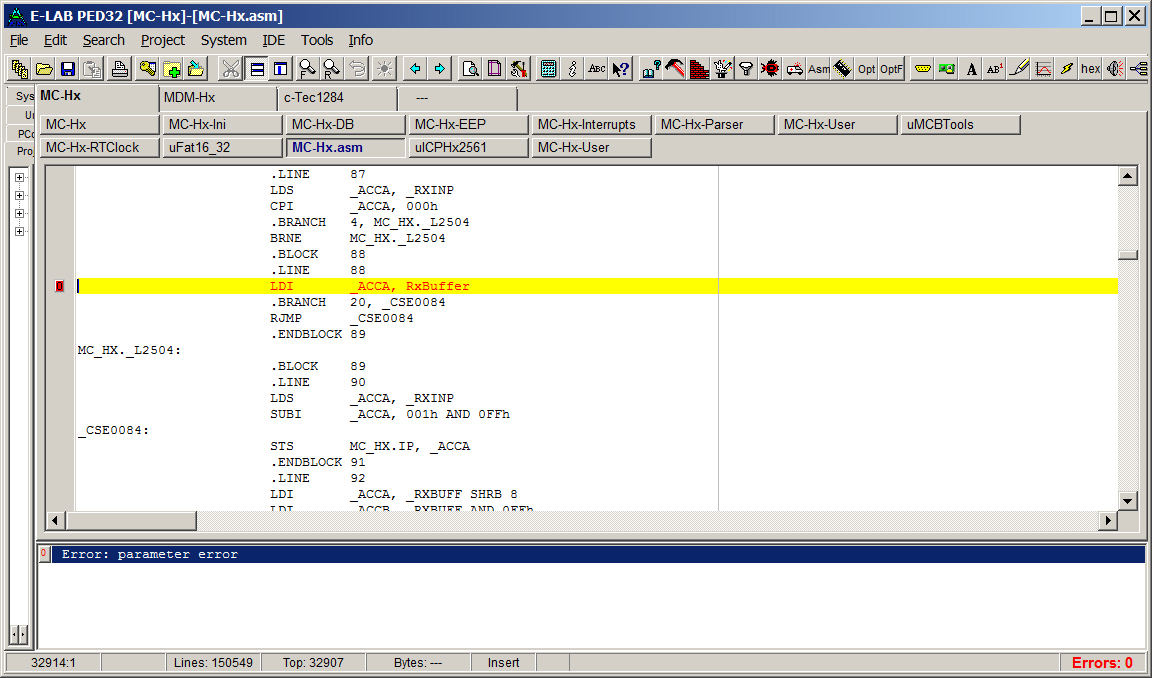This screenshot has height=678, width=1152.
Task: Click the red curve chart icon
Action: 1043,69
